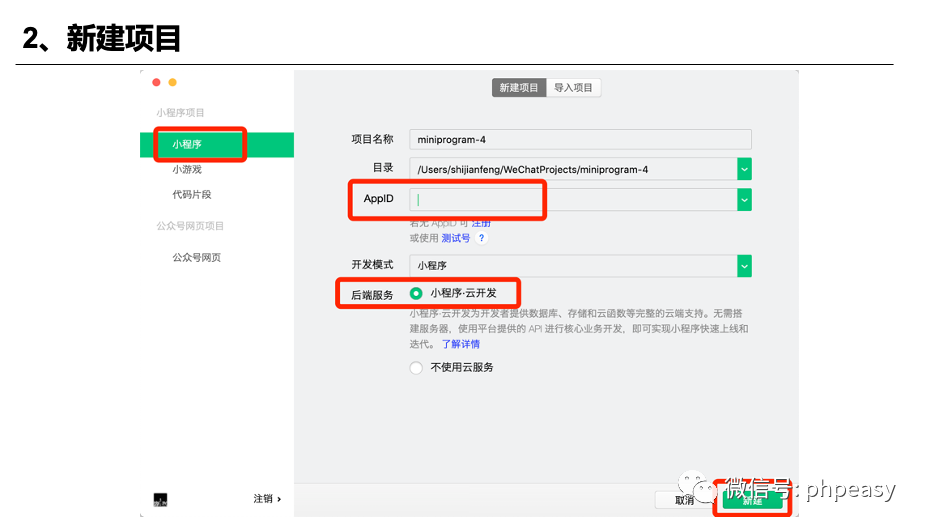Click the 目录 path field

coord(573,169)
